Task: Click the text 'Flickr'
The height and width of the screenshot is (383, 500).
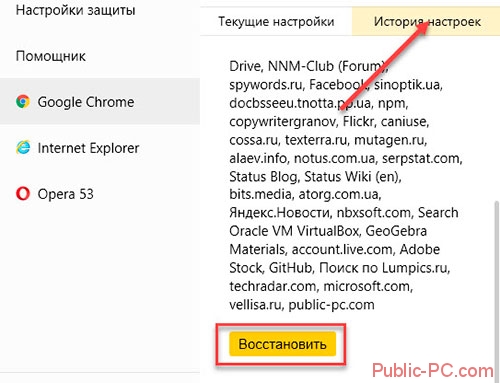Action: pyautogui.click(x=358, y=121)
